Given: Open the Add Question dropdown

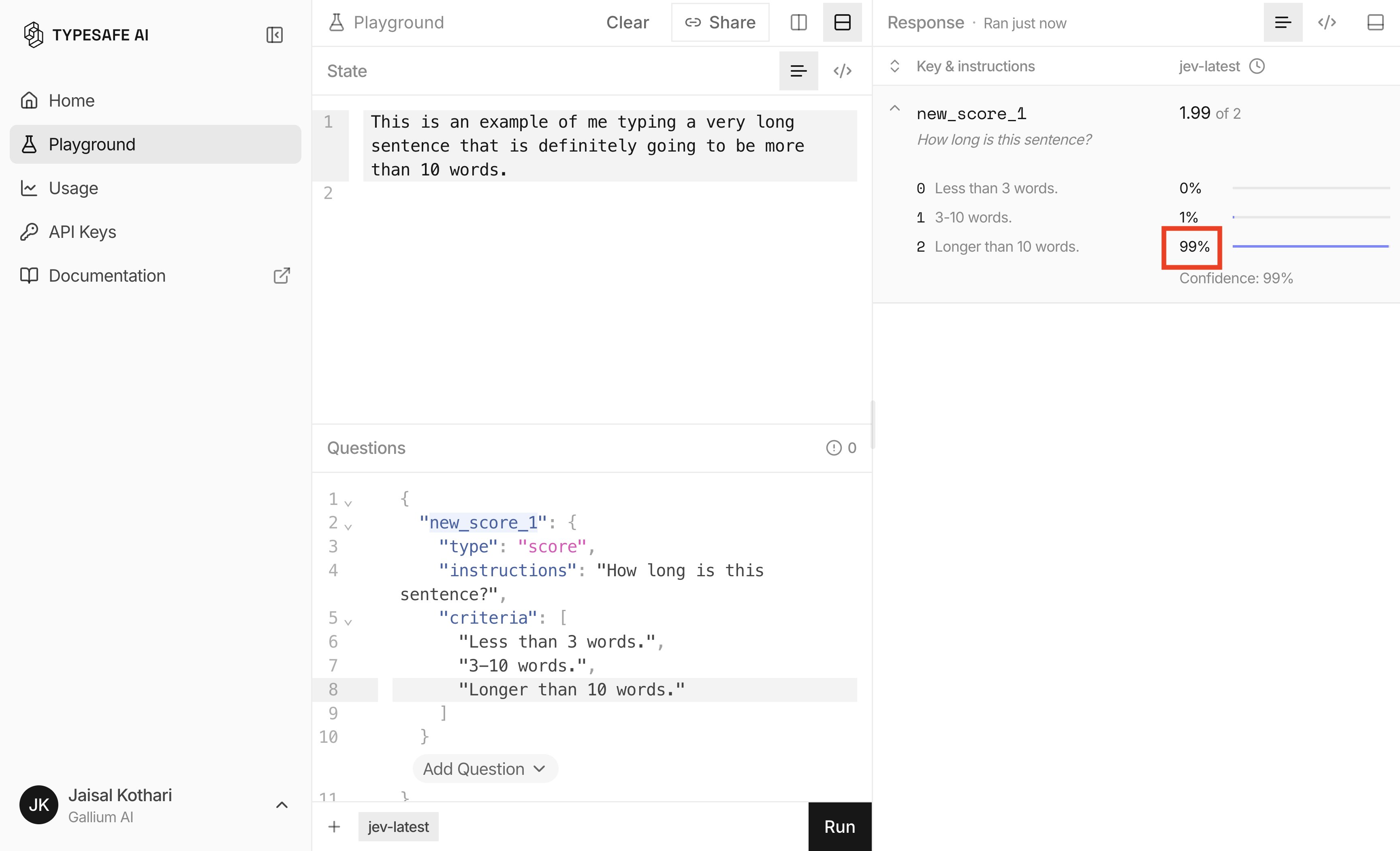Looking at the screenshot, I should point(484,769).
